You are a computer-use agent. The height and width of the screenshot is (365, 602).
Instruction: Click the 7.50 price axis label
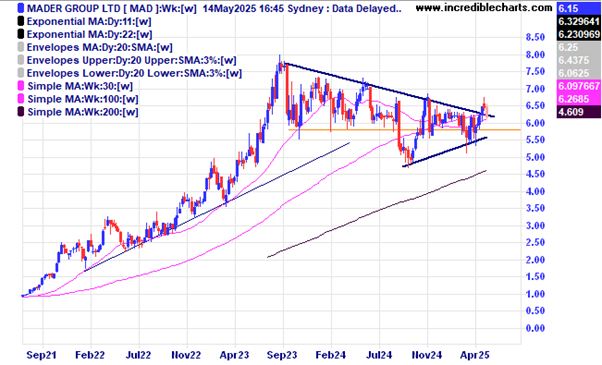[535, 72]
